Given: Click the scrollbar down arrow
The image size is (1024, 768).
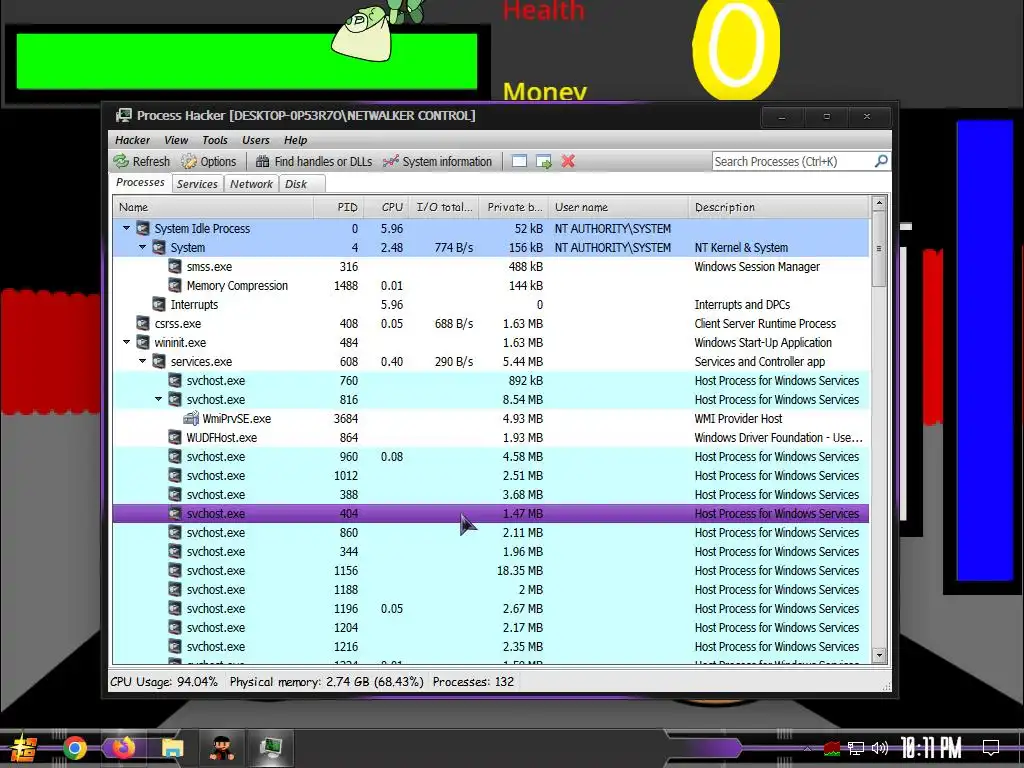Looking at the screenshot, I should (x=879, y=655).
